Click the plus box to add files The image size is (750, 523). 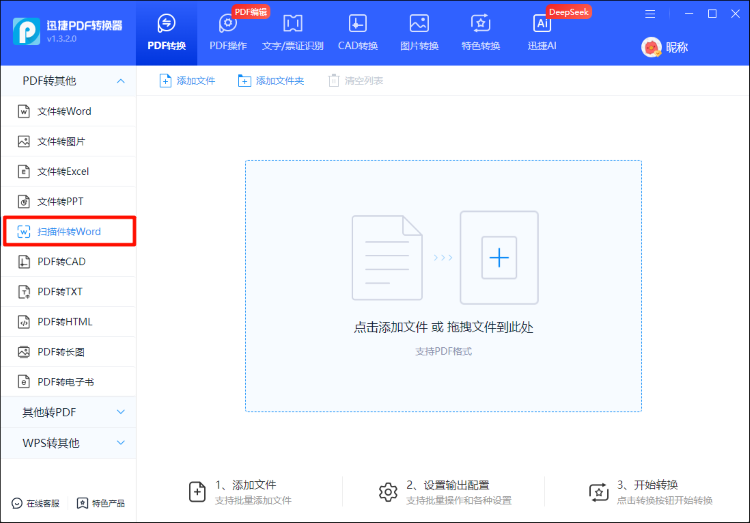(499, 258)
